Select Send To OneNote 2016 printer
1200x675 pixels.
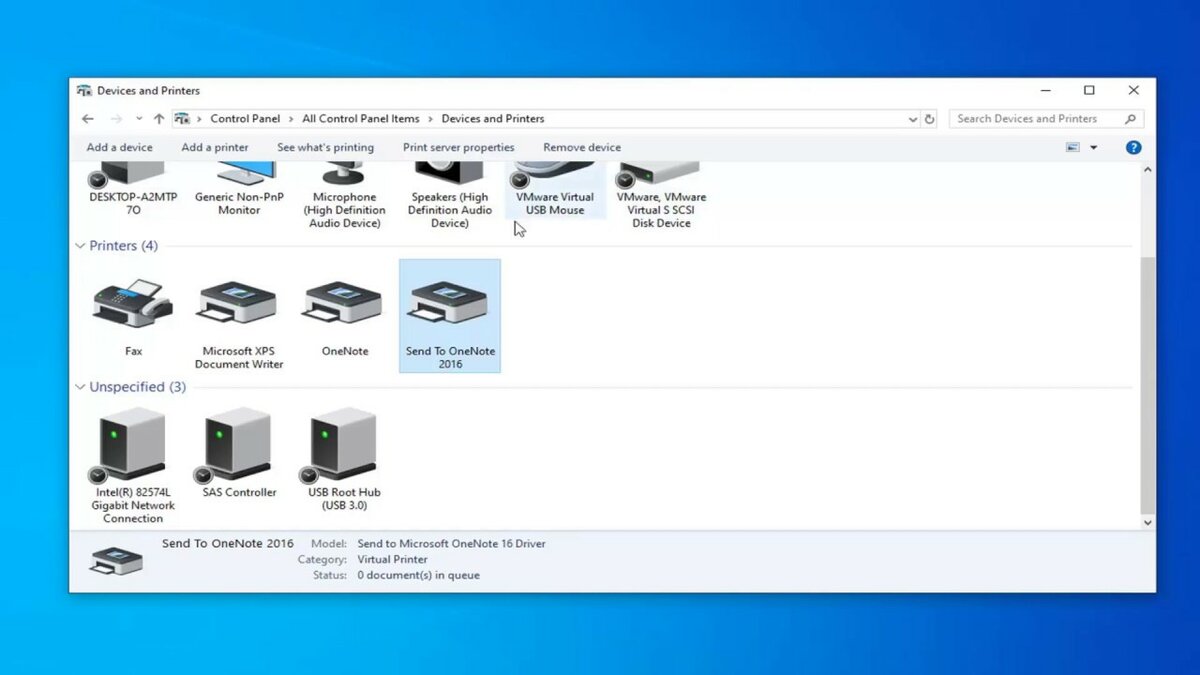pyautogui.click(x=450, y=316)
